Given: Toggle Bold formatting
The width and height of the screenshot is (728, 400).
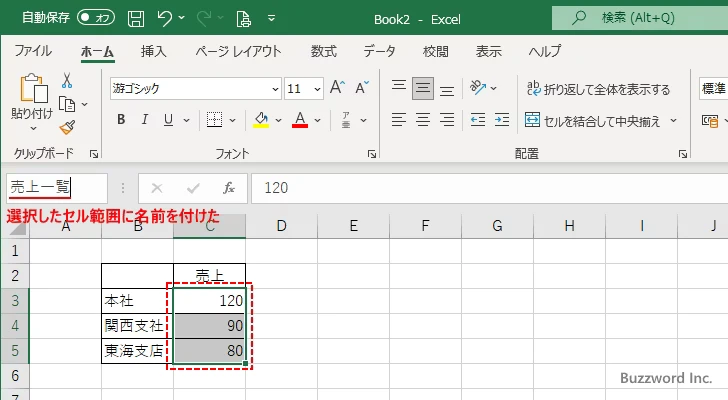Looking at the screenshot, I should pyautogui.click(x=121, y=120).
